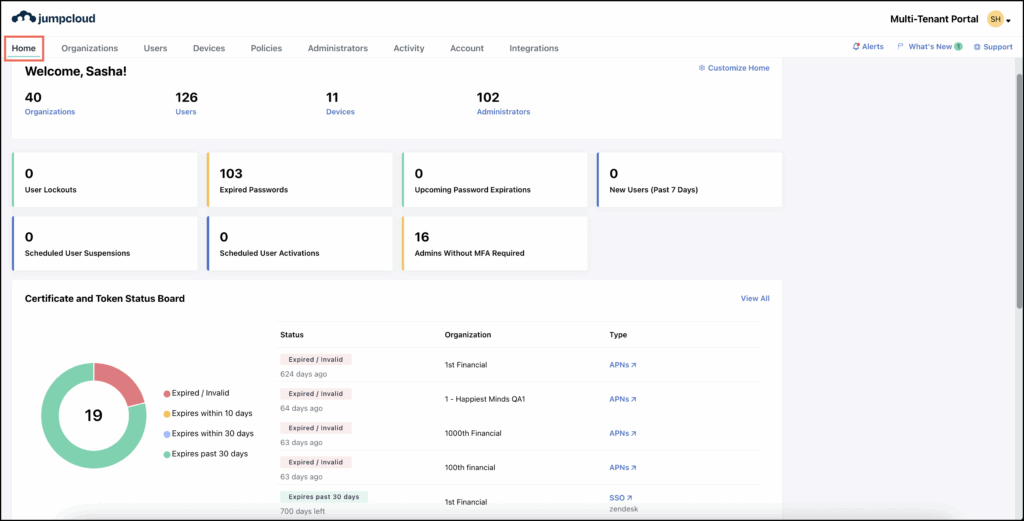Image resolution: width=1024 pixels, height=521 pixels.
Task: Open the APNs link for 1 - Happiest Minds QA1
Action: click(x=622, y=399)
